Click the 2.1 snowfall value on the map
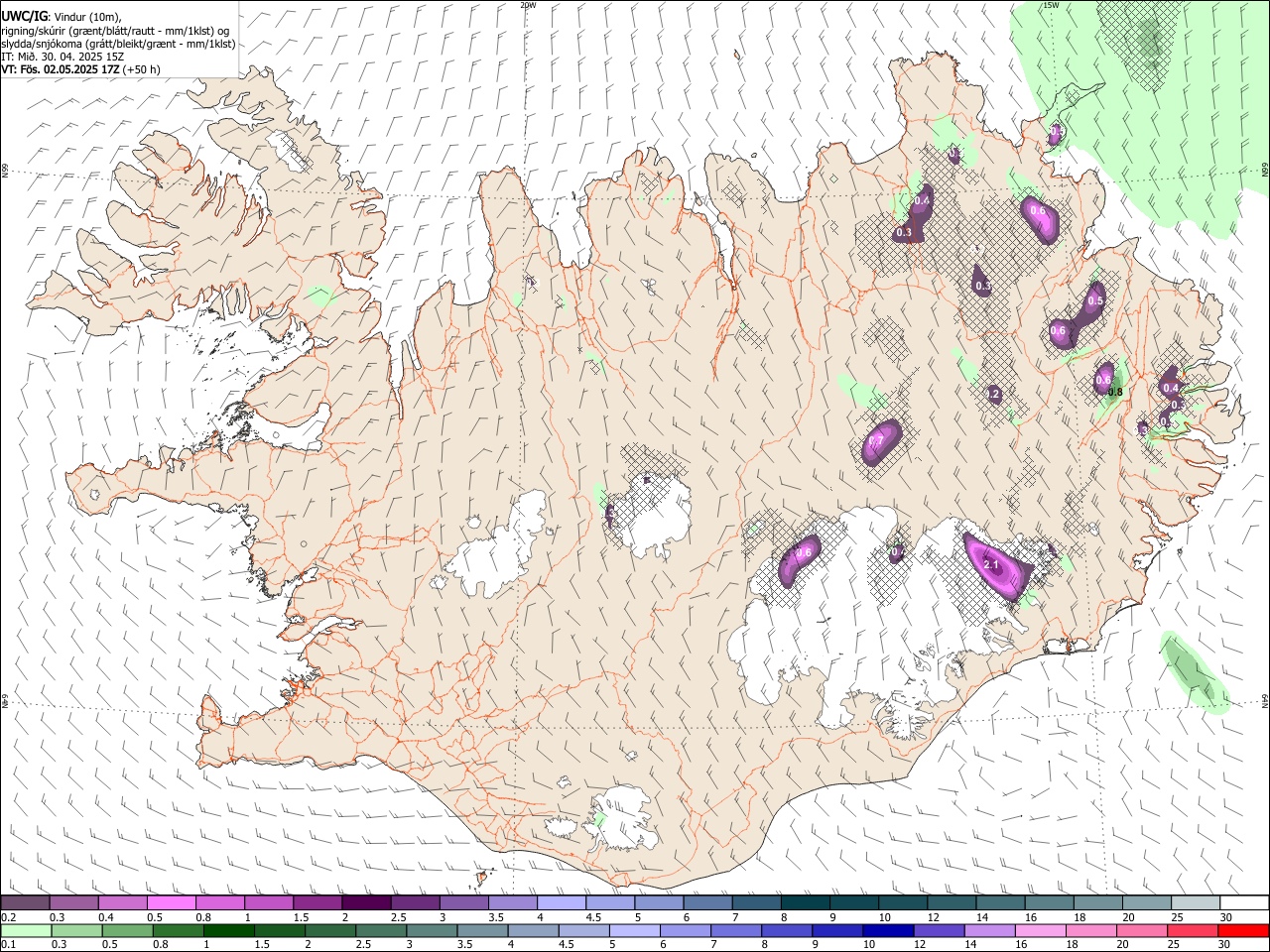The image size is (1270, 952). (990, 564)
